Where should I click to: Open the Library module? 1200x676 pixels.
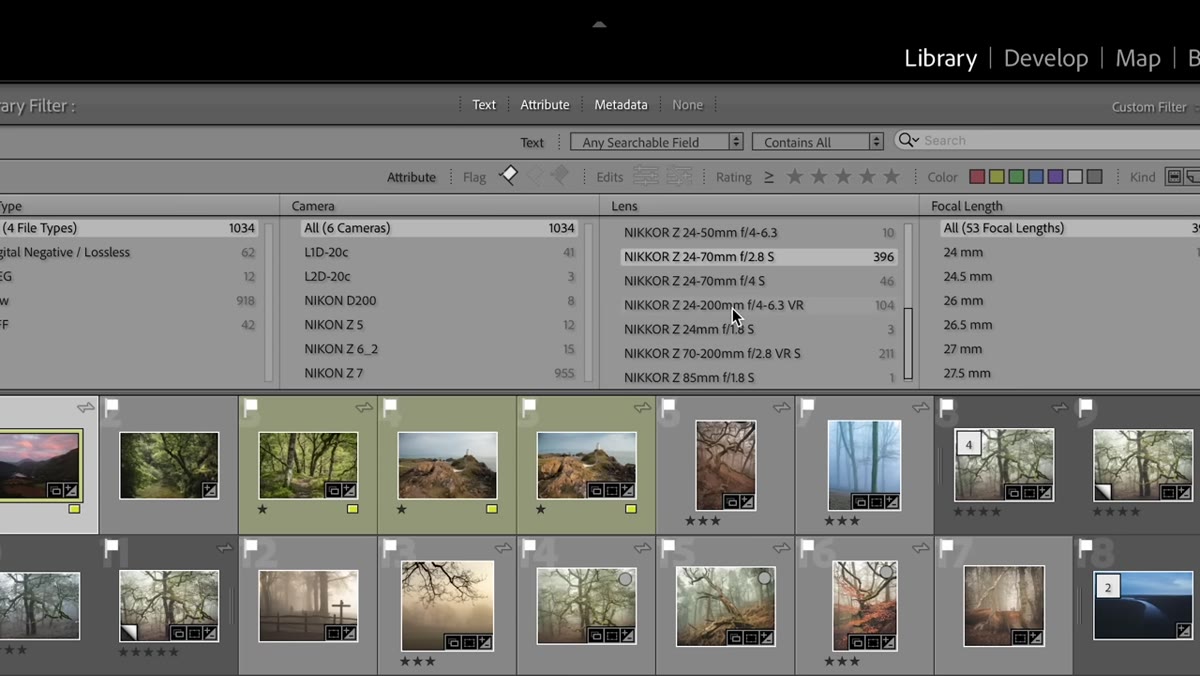(x=940, y=58)
